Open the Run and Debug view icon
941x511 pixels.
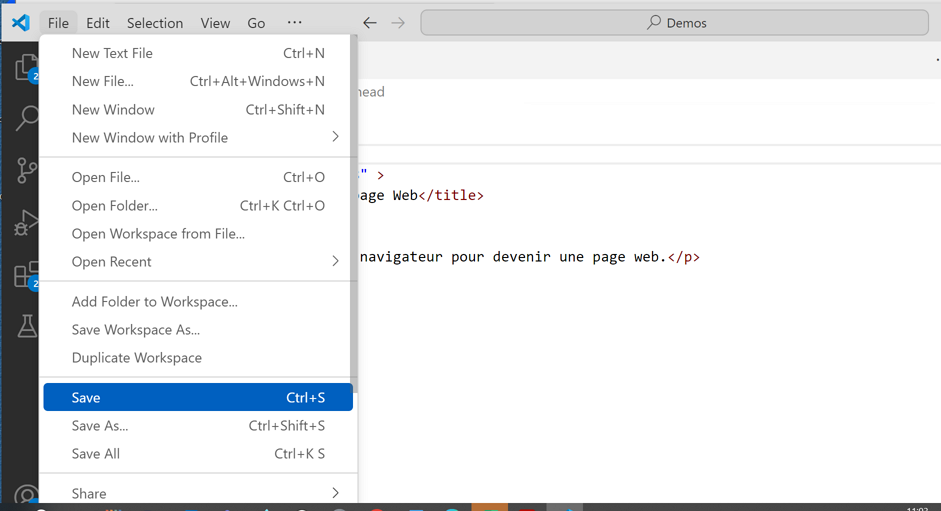point(26,222)
